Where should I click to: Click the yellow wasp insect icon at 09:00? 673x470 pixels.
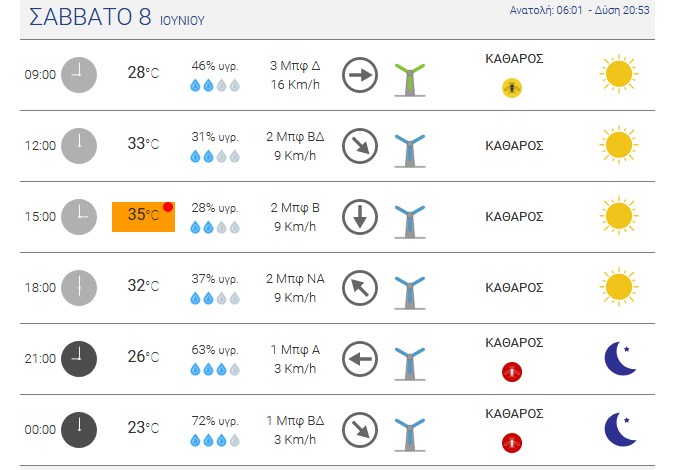(x=512, y=88)
